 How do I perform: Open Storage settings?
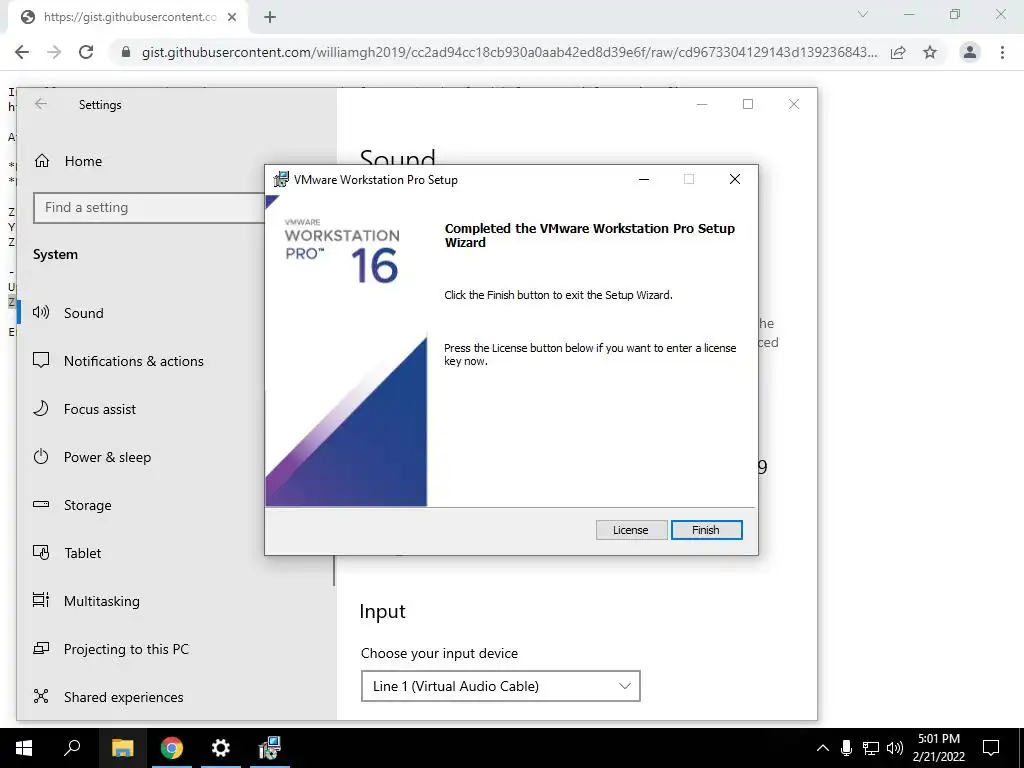point(88,505)
